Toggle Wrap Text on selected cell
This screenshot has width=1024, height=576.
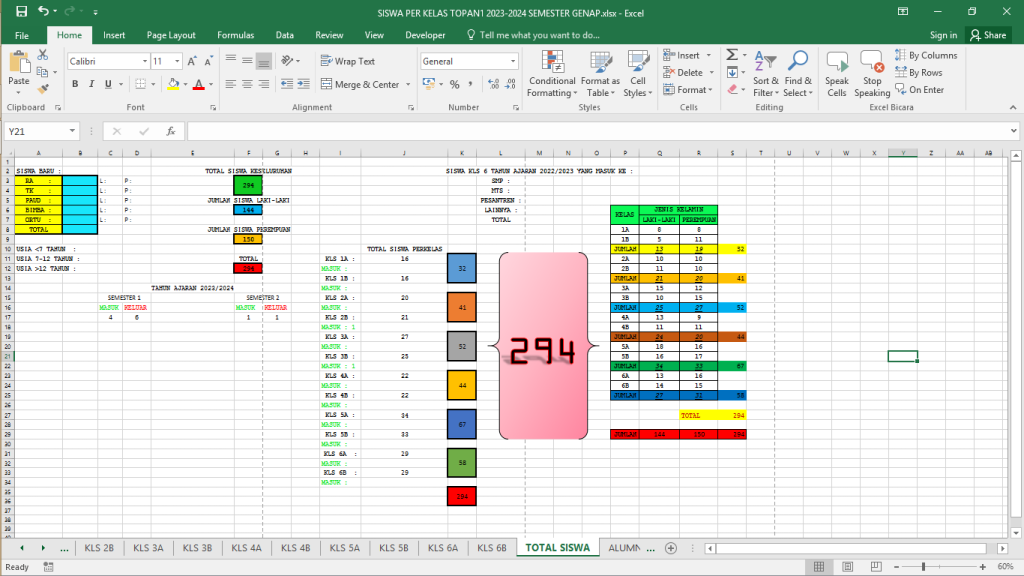point(347,61)
